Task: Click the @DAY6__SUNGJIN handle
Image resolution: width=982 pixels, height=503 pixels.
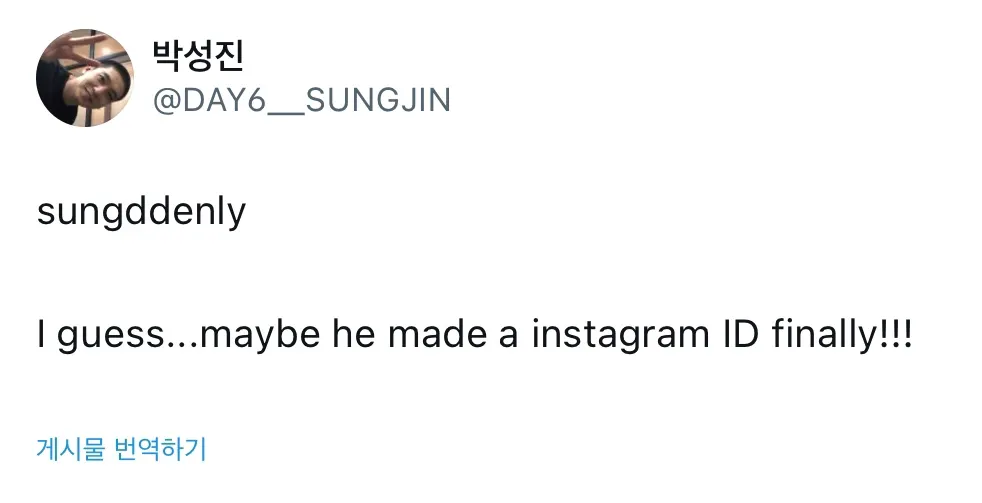Action: pos(301,100)
